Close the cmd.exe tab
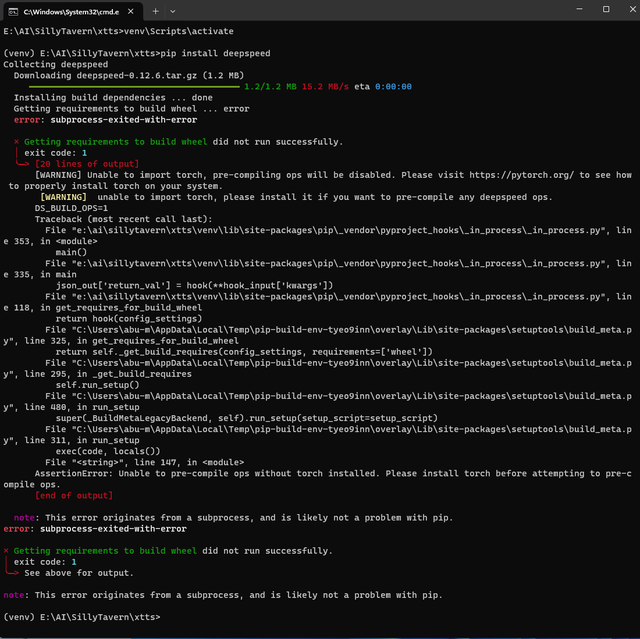Viewport: 640px width, 639px height. [x=131, y=11]
